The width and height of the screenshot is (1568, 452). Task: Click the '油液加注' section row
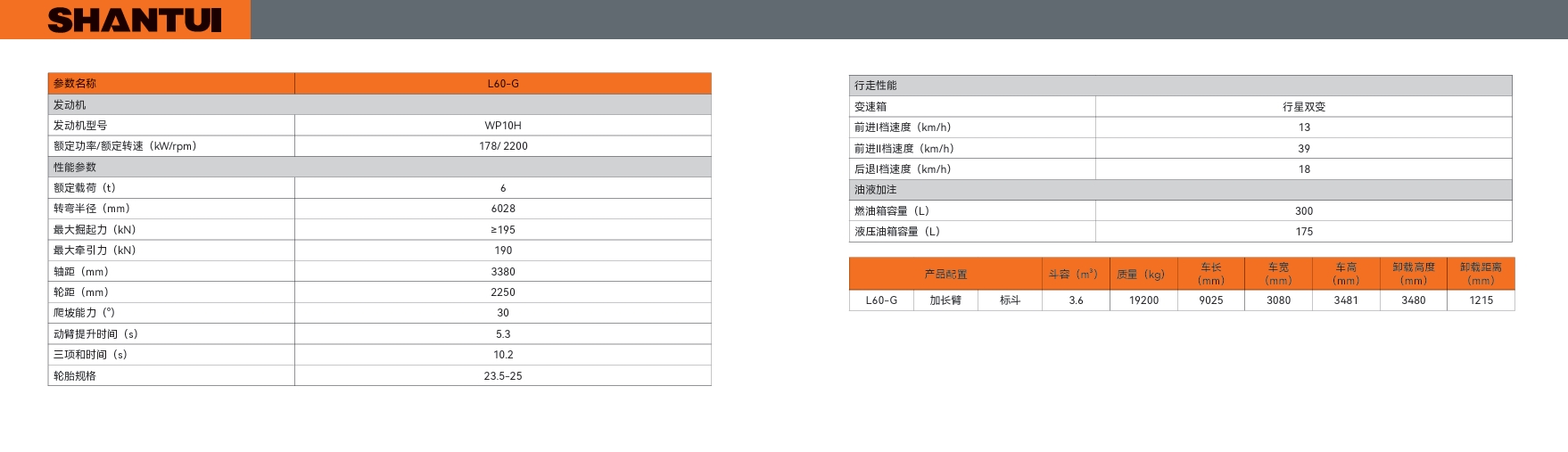tap(1181, 190)
